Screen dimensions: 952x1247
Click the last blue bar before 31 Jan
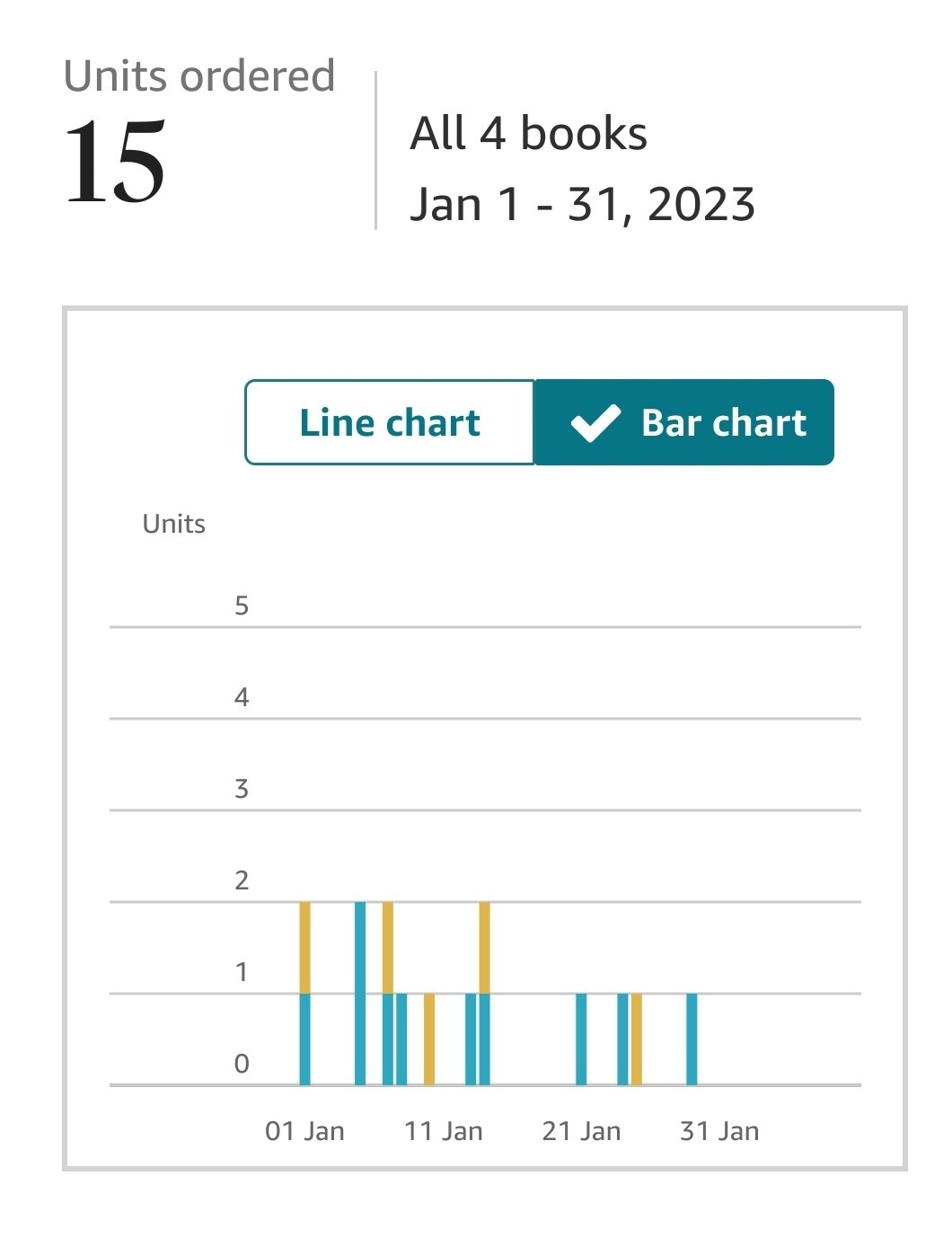(x=692, y=1039)
